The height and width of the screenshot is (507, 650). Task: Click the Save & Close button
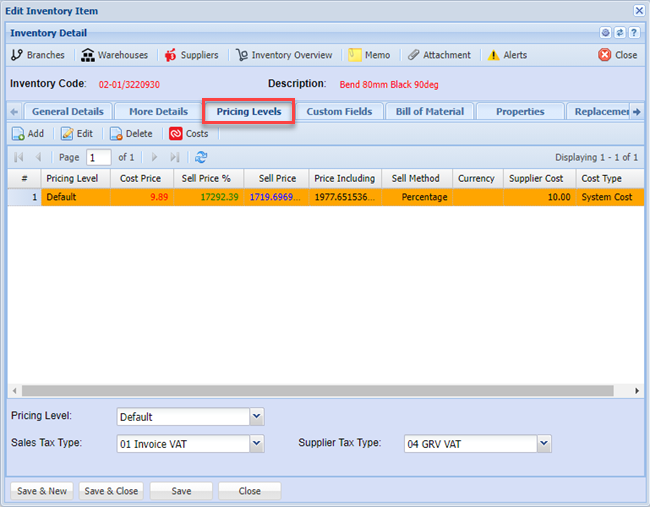111,491
